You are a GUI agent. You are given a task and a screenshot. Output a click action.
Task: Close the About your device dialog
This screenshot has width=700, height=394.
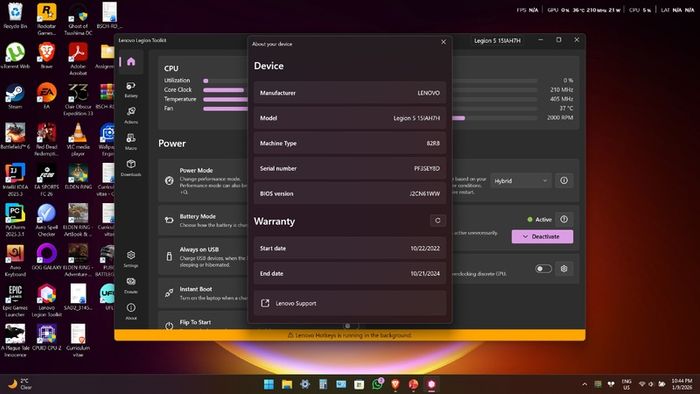[x=443, y=42]
